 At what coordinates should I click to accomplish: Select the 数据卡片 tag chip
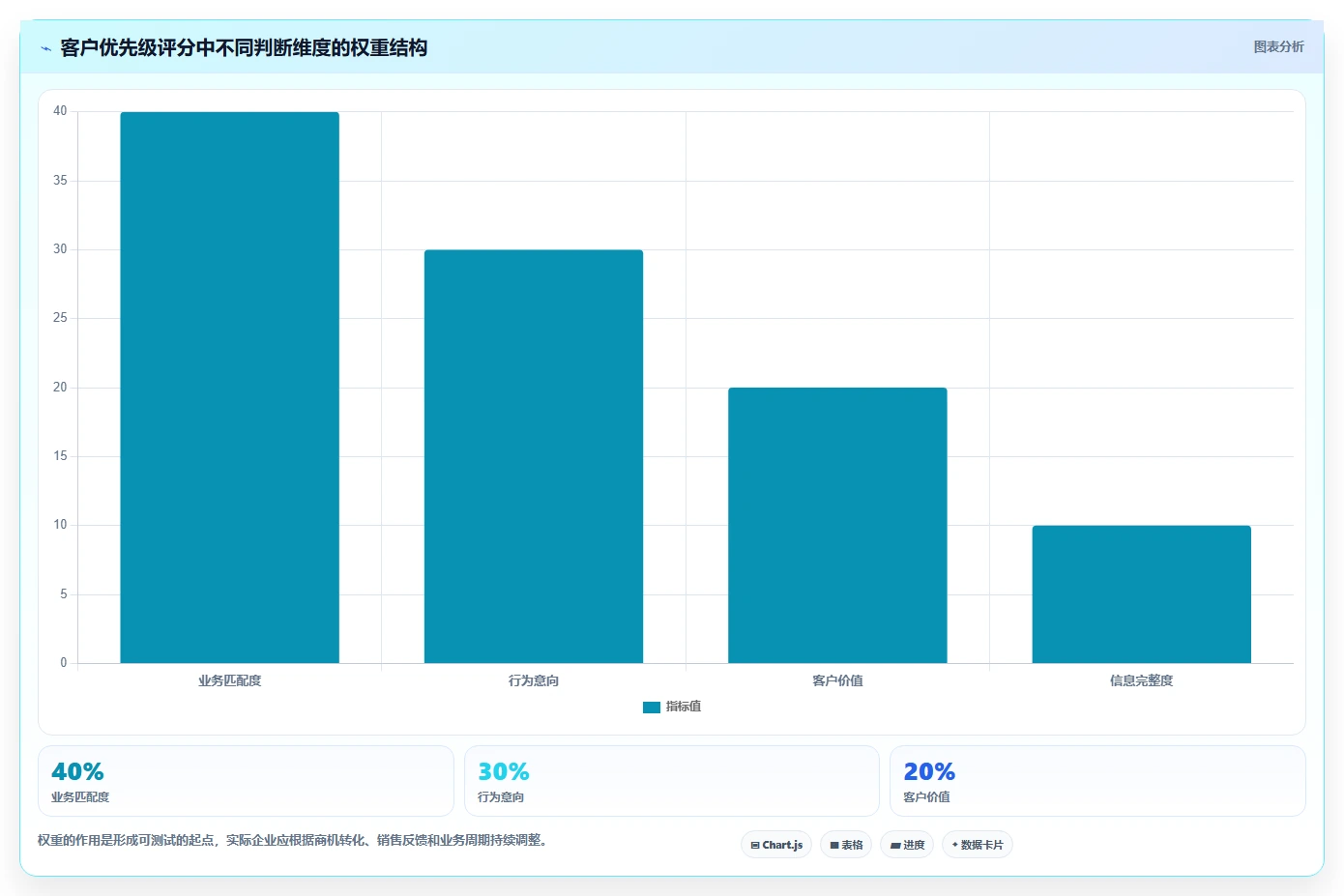pos(978,845)
